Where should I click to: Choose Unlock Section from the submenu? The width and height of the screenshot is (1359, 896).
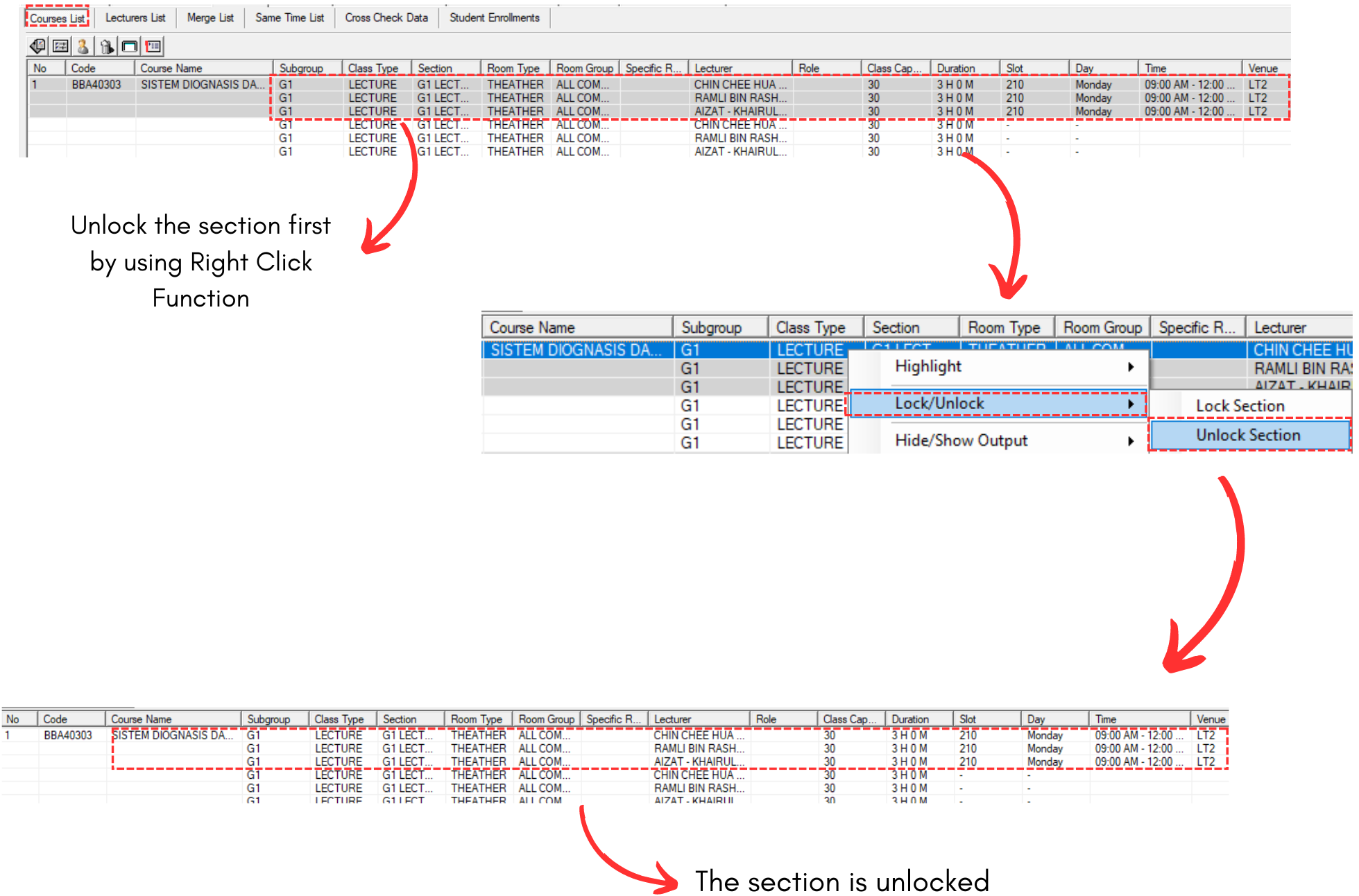coord(1247,436)
